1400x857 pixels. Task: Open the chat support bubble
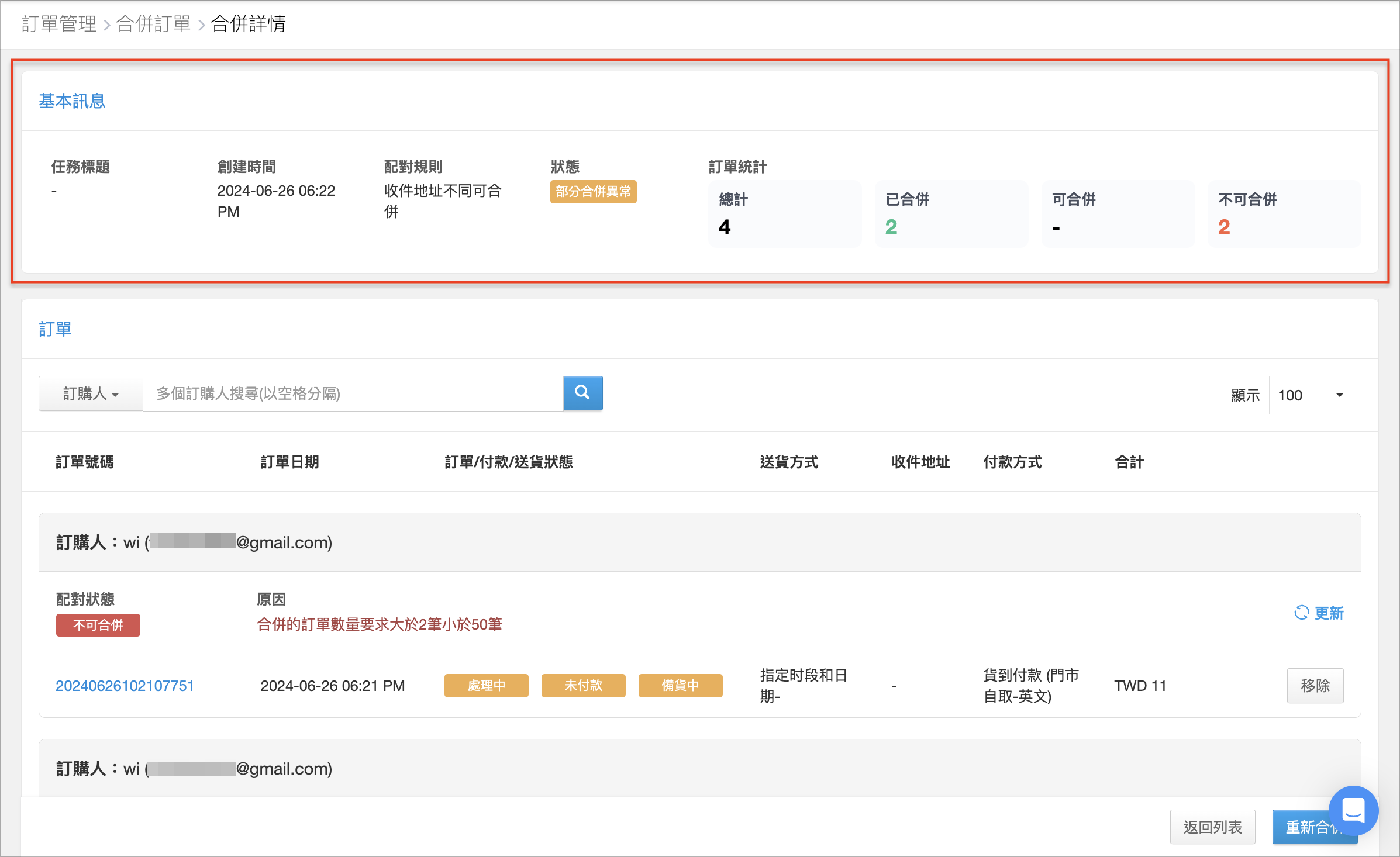1353,811
